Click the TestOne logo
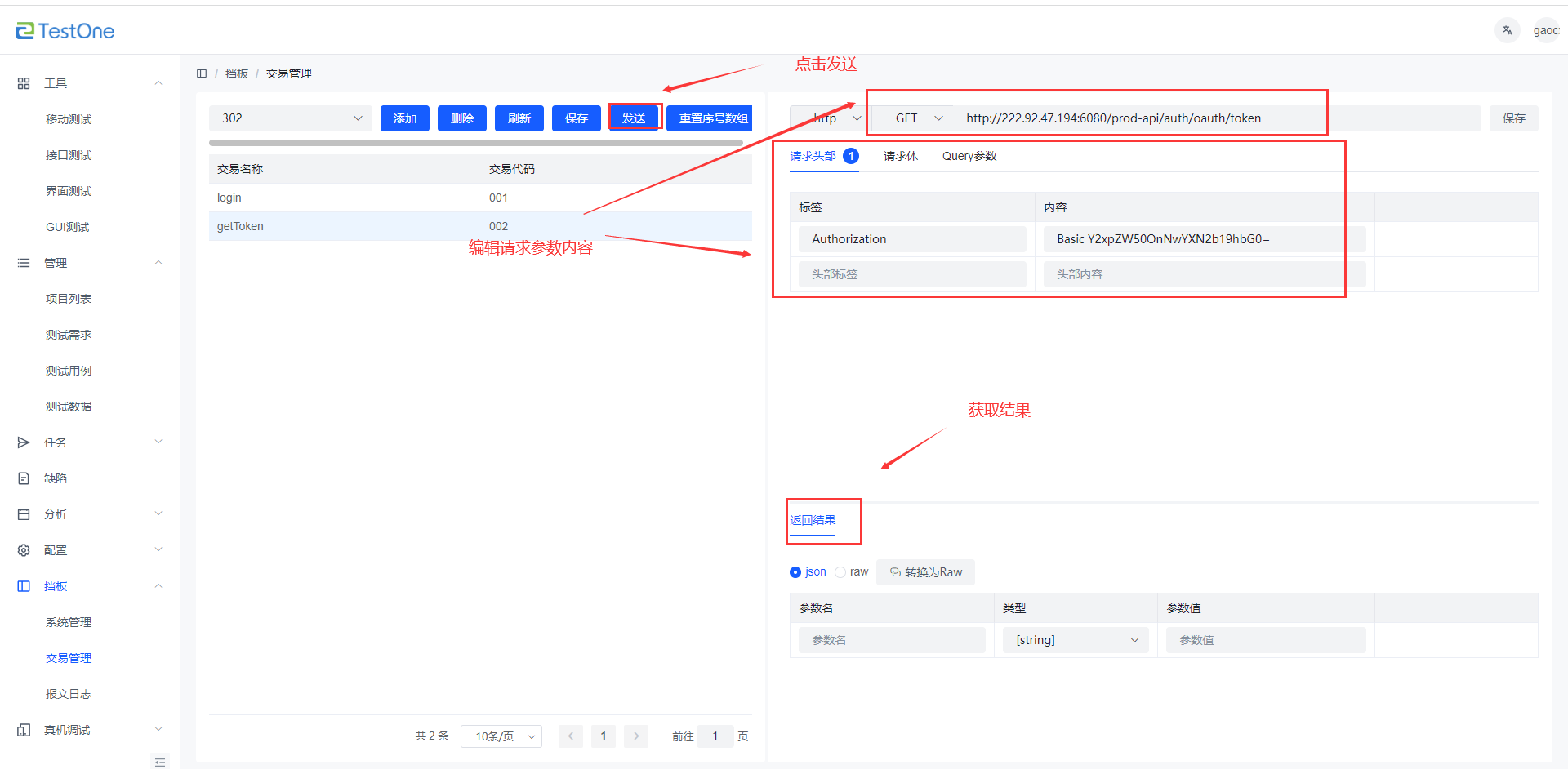 [65, 31]
